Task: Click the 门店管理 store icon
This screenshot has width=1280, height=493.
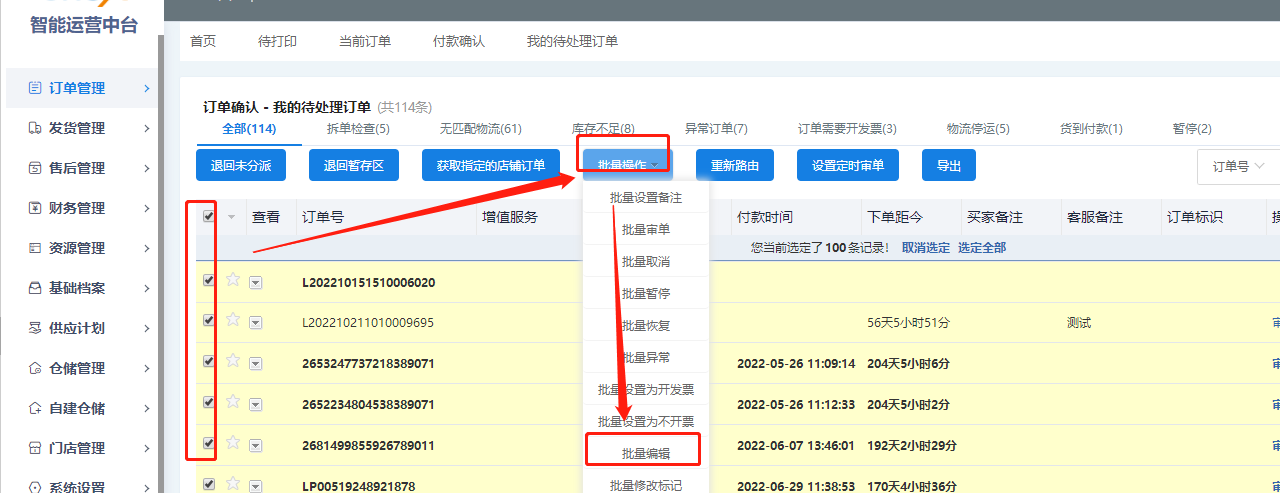Action: pos(35,448)
